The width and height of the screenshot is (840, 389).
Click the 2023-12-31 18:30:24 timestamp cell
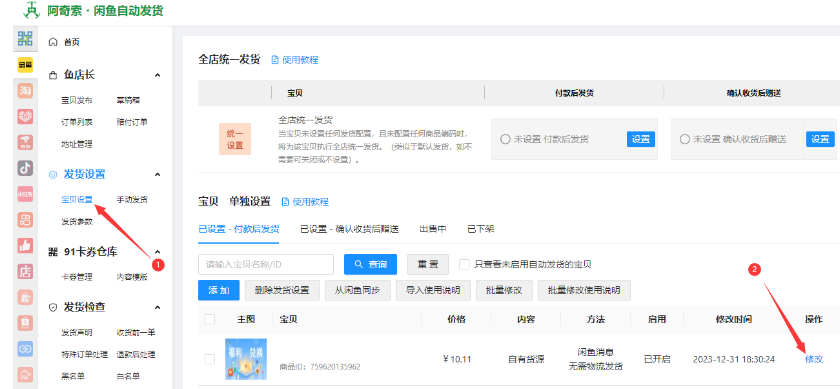coord(733,359)
